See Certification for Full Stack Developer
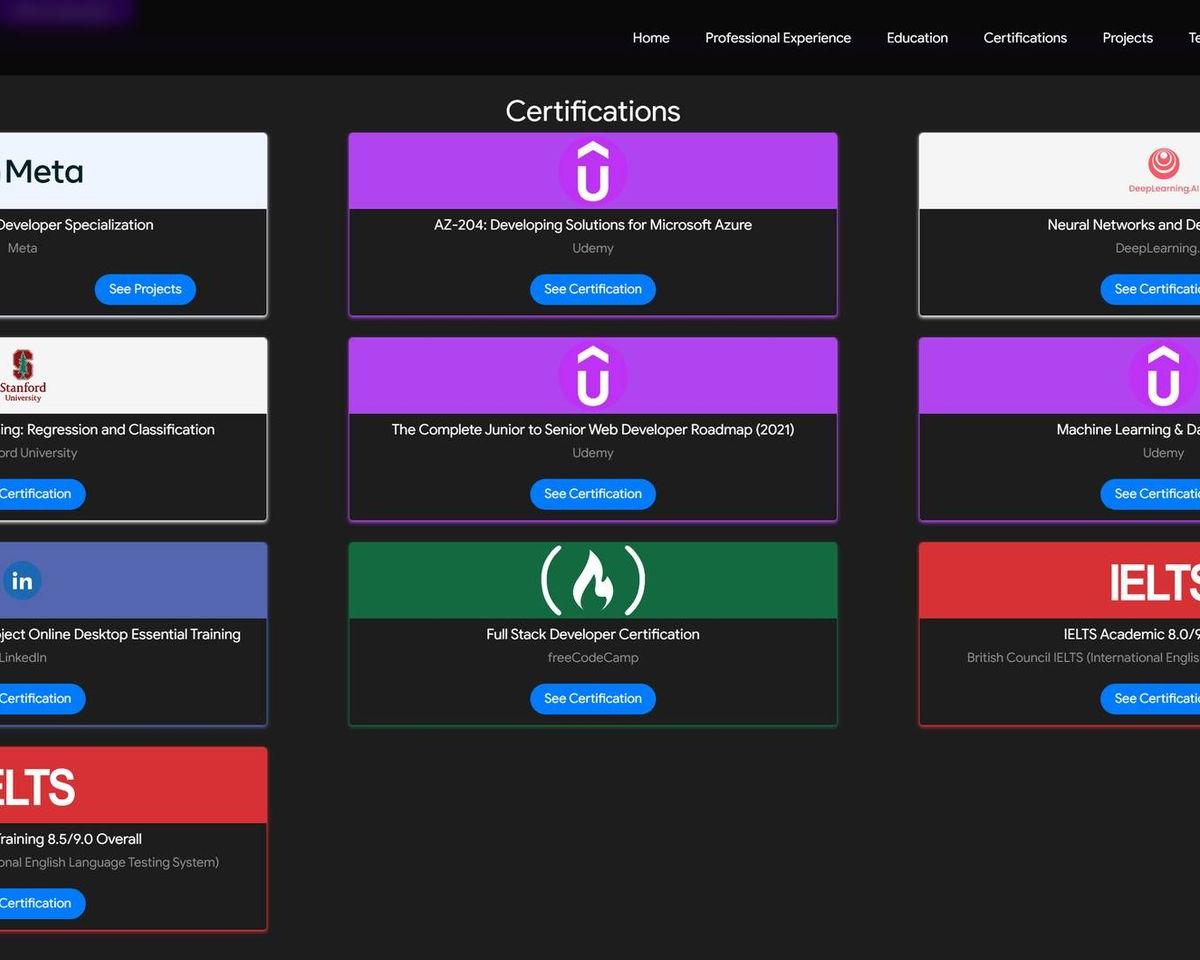Image resolution: width=1200 pixels, height=960 pixels. click(593, 699)
